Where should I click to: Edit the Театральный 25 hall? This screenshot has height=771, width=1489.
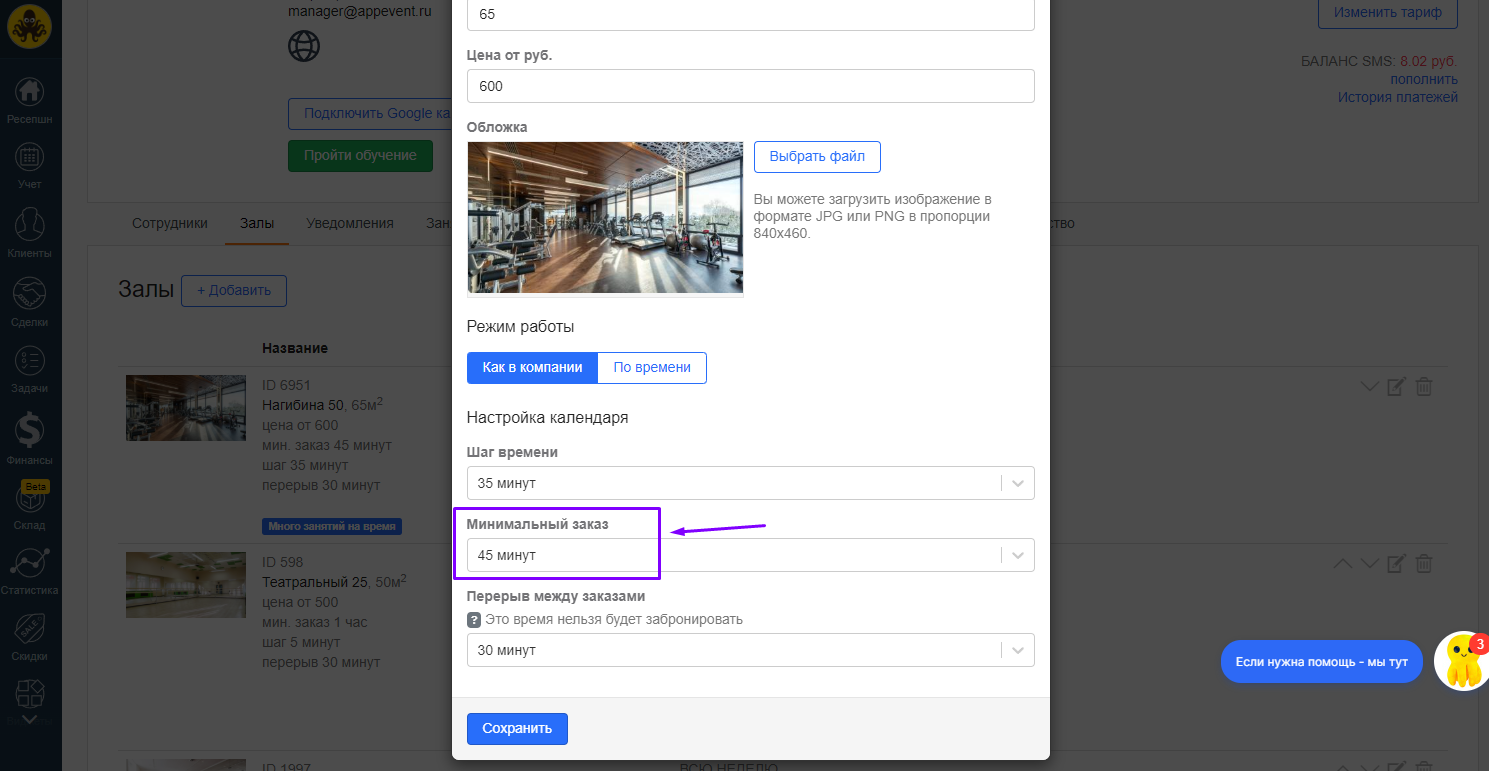[1397, 564]
